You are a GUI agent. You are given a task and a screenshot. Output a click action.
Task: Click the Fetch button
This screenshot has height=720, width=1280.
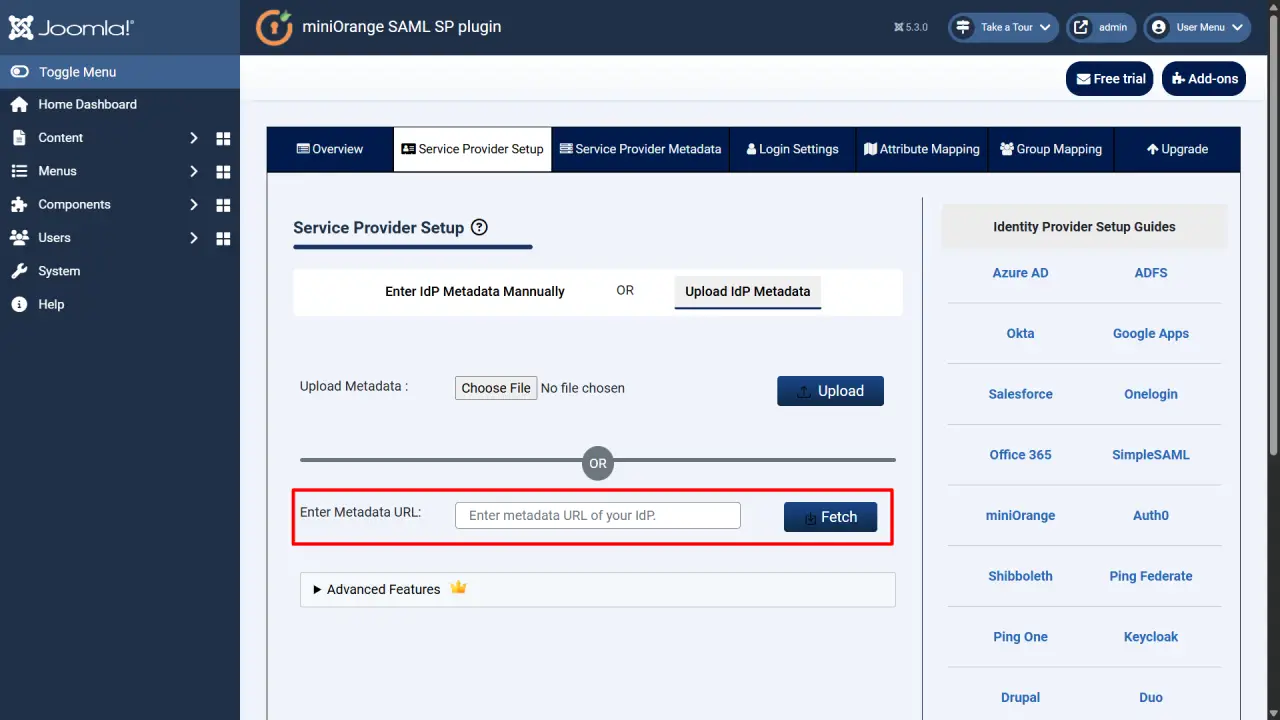[830, 517]
